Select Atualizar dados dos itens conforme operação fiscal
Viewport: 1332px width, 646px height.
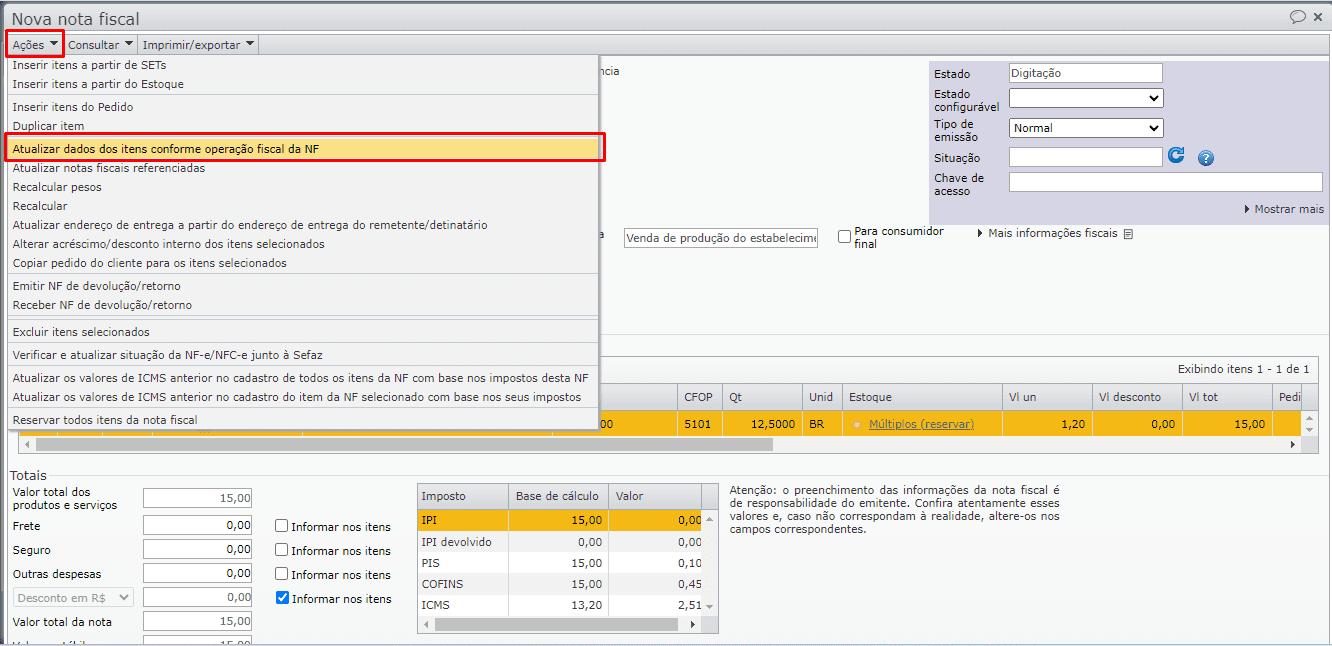[x=302, y=148]
